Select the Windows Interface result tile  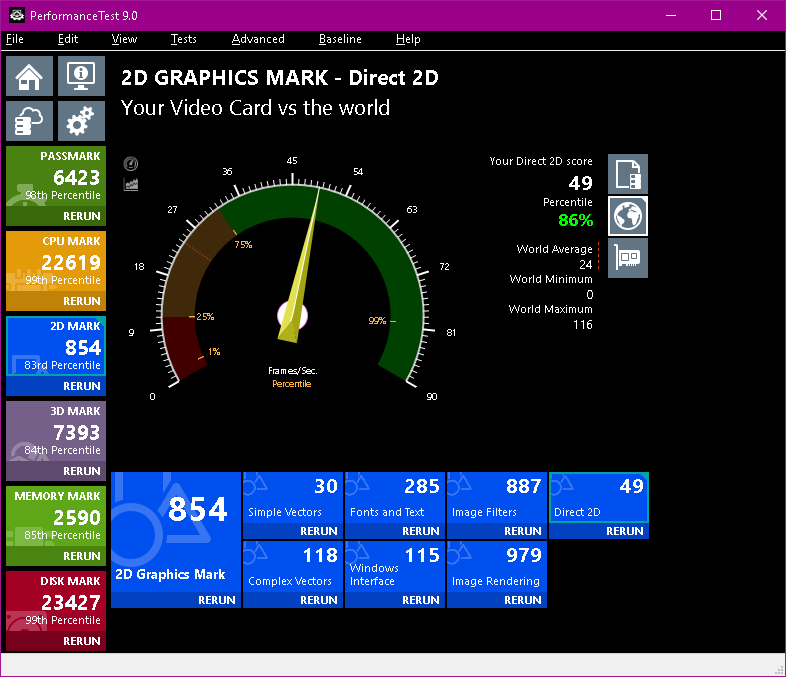395,567
